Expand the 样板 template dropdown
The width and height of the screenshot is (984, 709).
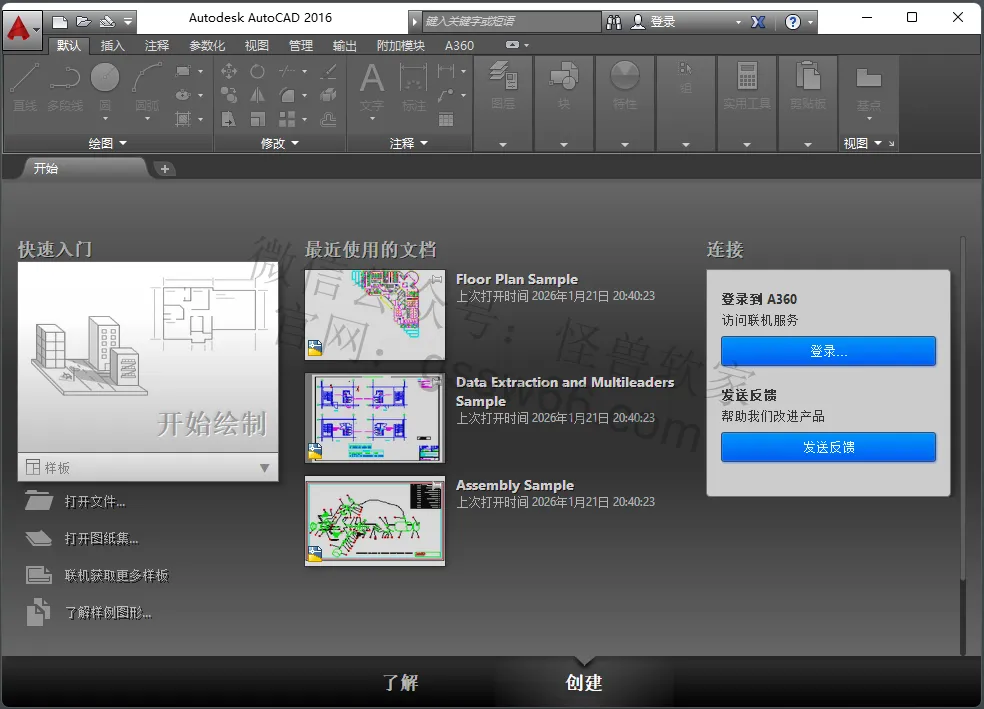(x=265, y=468)
